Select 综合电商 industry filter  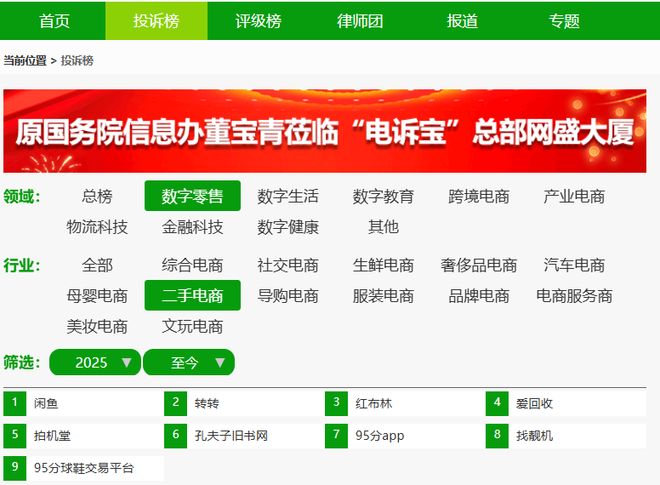pyautogui.click(x=193, y=266)
